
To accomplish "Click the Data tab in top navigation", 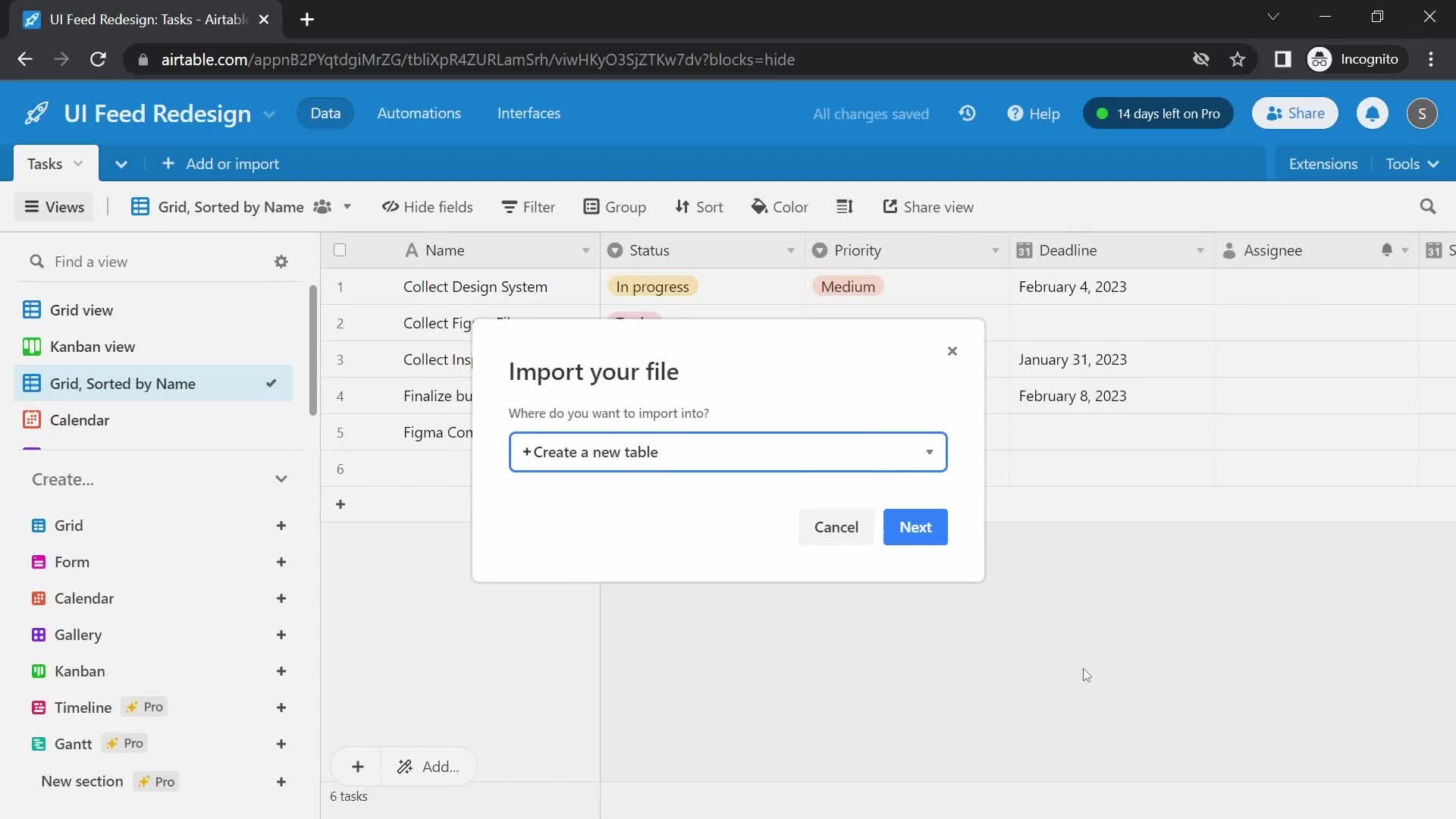I will [325, 112].
